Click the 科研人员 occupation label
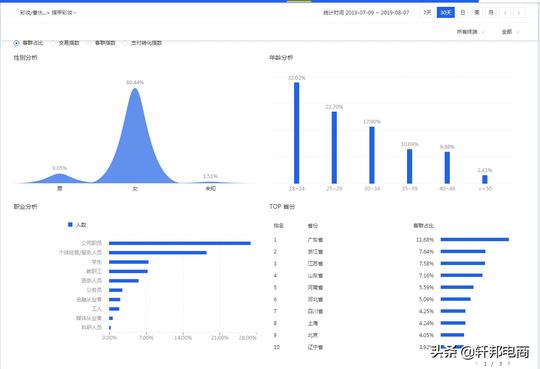Viewport: 540px width, 369px height. (x=91, y=327)
